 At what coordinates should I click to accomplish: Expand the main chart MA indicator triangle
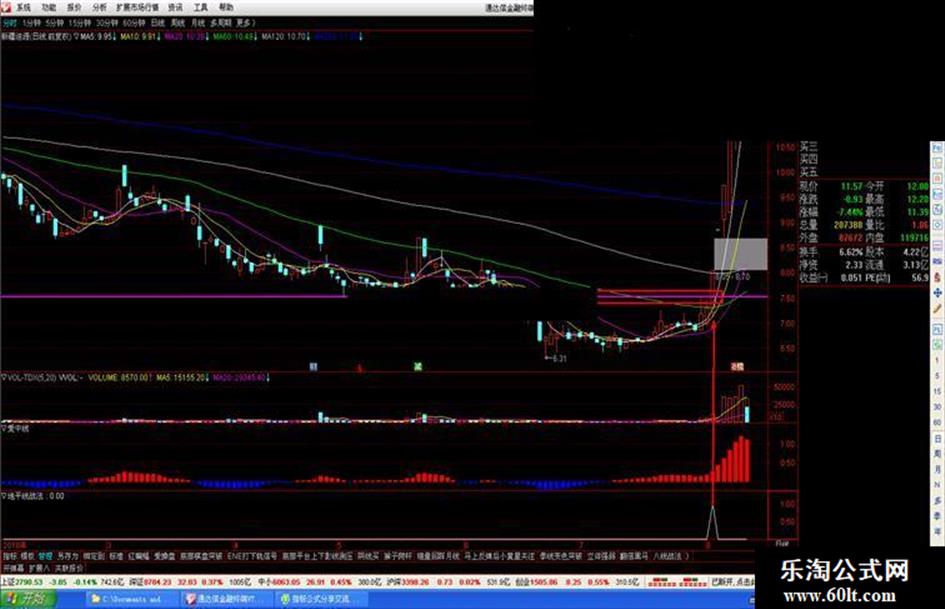tap(75, 37)
